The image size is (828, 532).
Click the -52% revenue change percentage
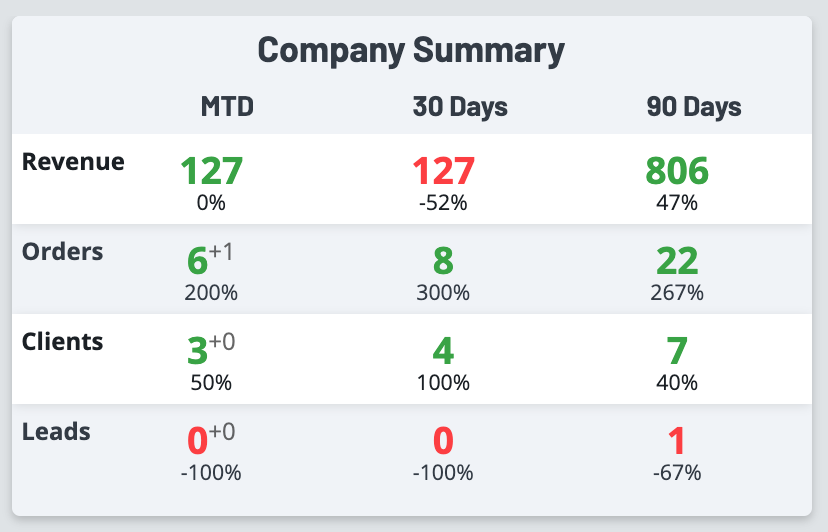point(443,203)
